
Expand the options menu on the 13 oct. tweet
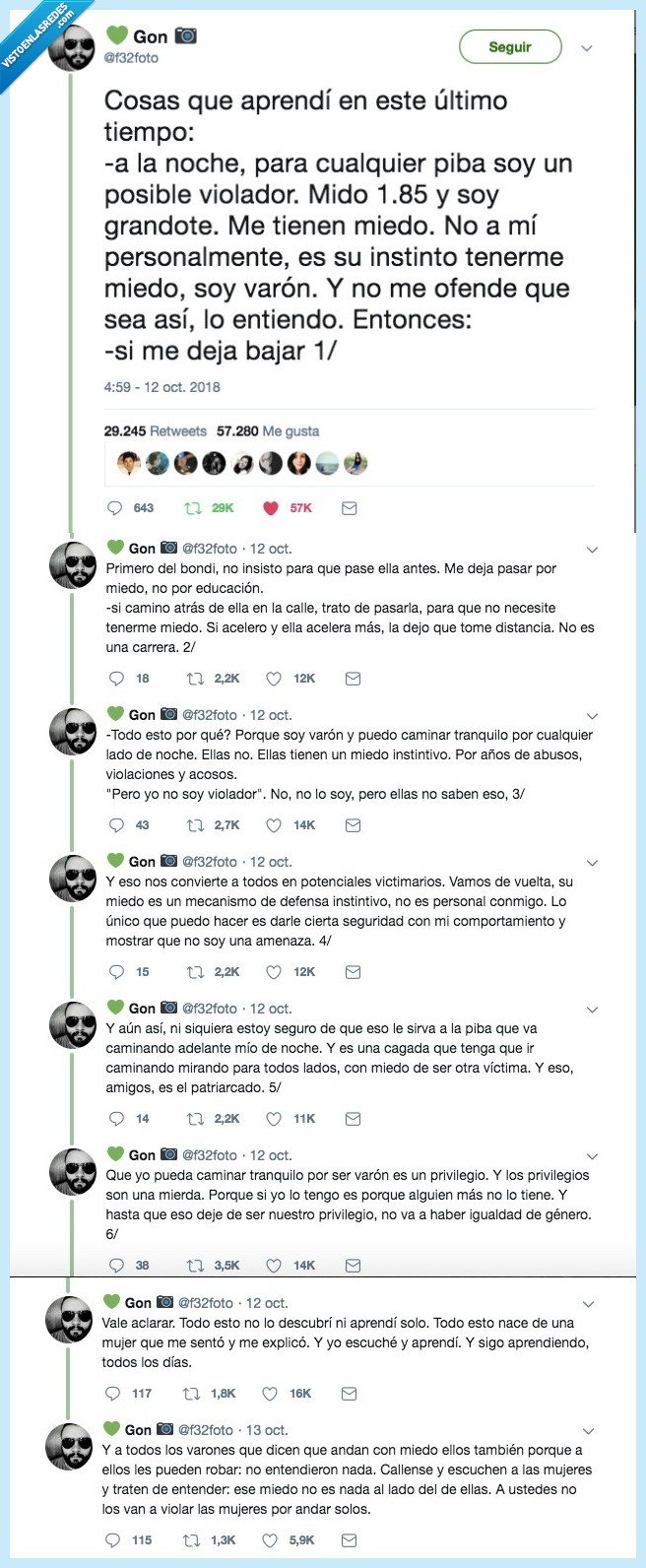590,1430
